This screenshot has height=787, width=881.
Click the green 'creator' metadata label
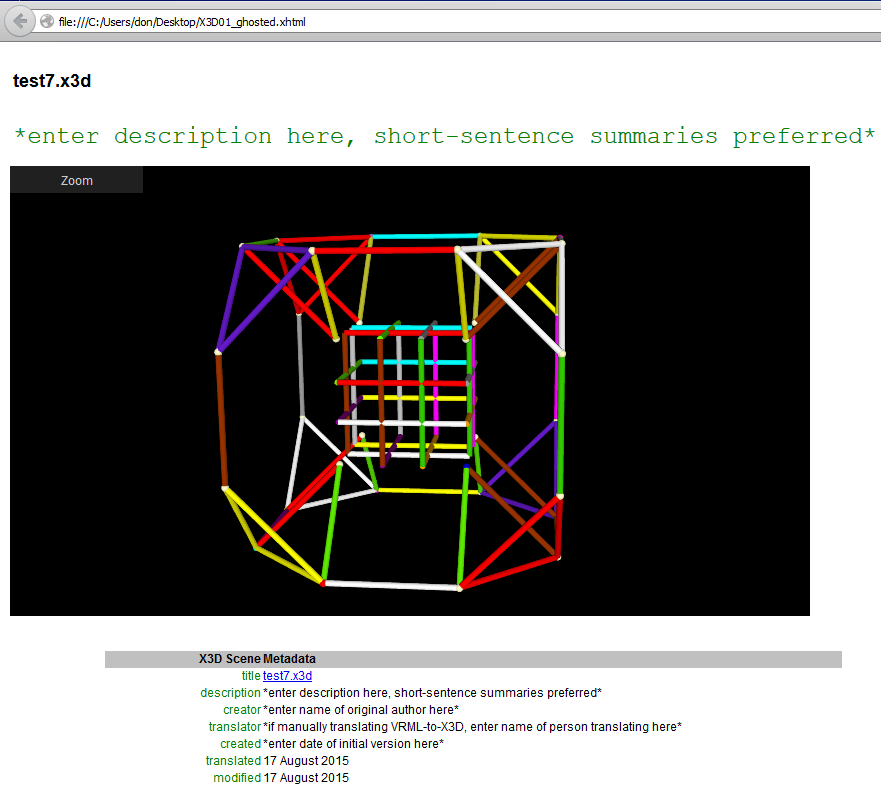pyautogui.click(x=241, y=710)
